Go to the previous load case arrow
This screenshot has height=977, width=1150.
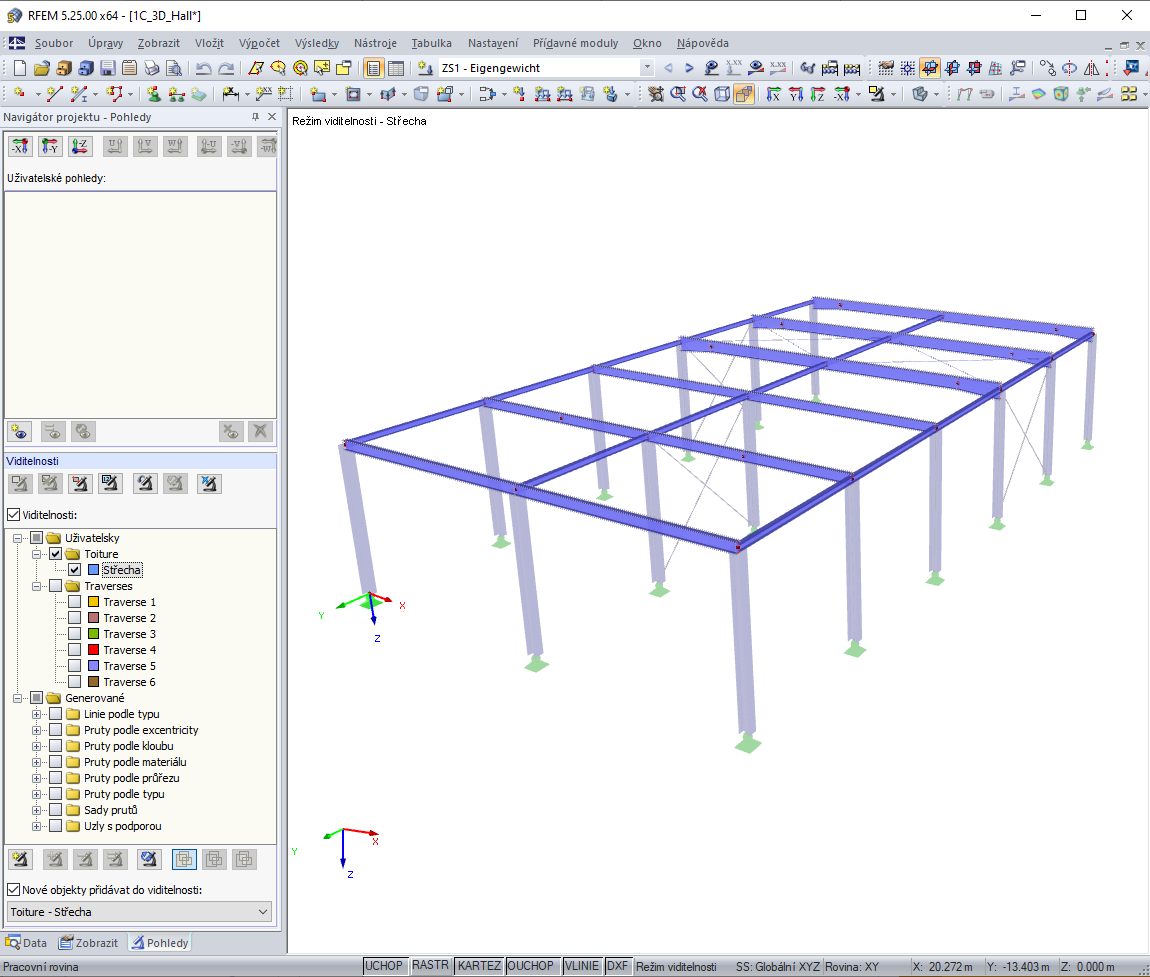[x=668, y=68]
